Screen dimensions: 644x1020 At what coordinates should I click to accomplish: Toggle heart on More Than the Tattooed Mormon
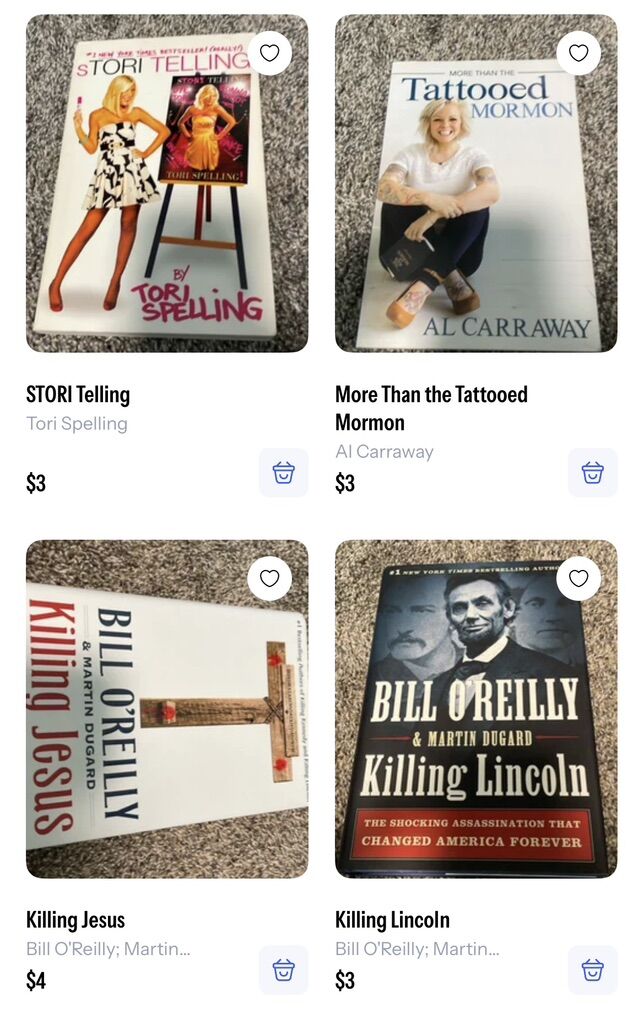tap(578, 53)
